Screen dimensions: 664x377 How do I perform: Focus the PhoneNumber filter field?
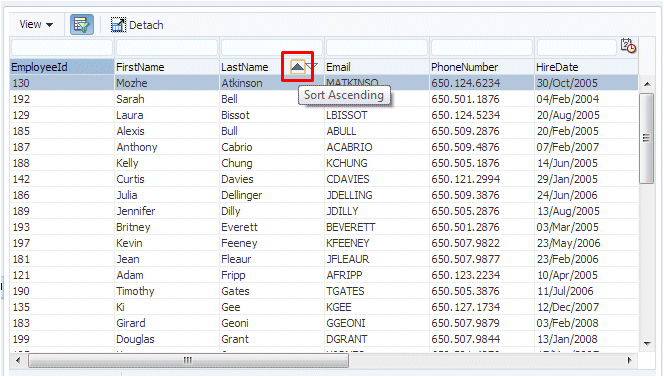[x=482, y=47]
